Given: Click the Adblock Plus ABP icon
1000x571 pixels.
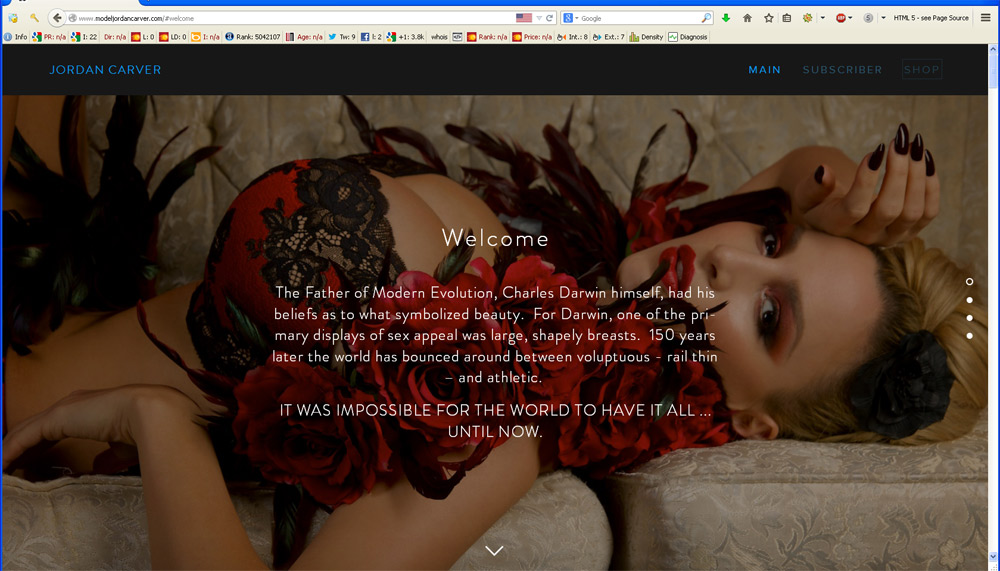Looking at the screenshot, I should coord(842,18).
